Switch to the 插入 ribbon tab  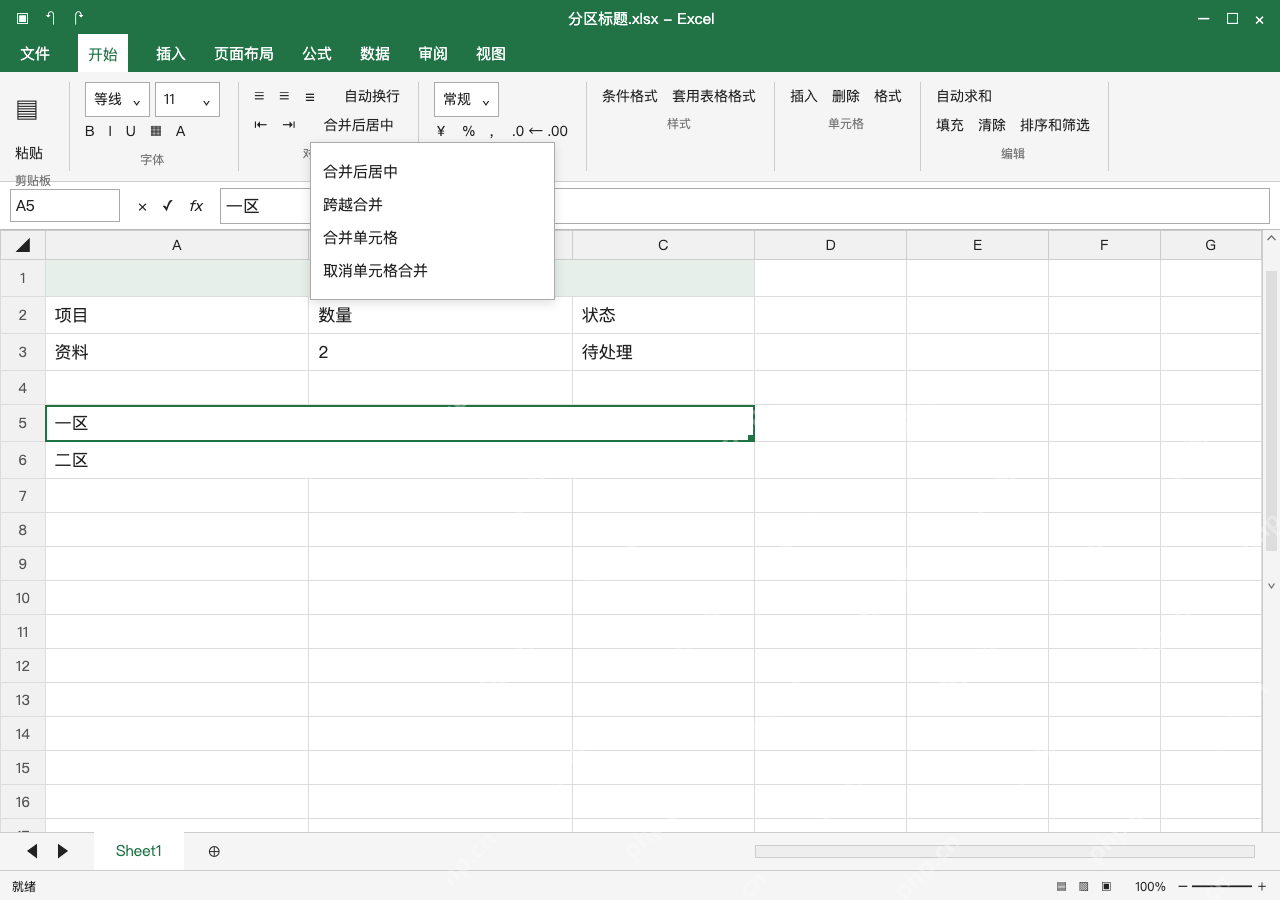tap(171, 54)
